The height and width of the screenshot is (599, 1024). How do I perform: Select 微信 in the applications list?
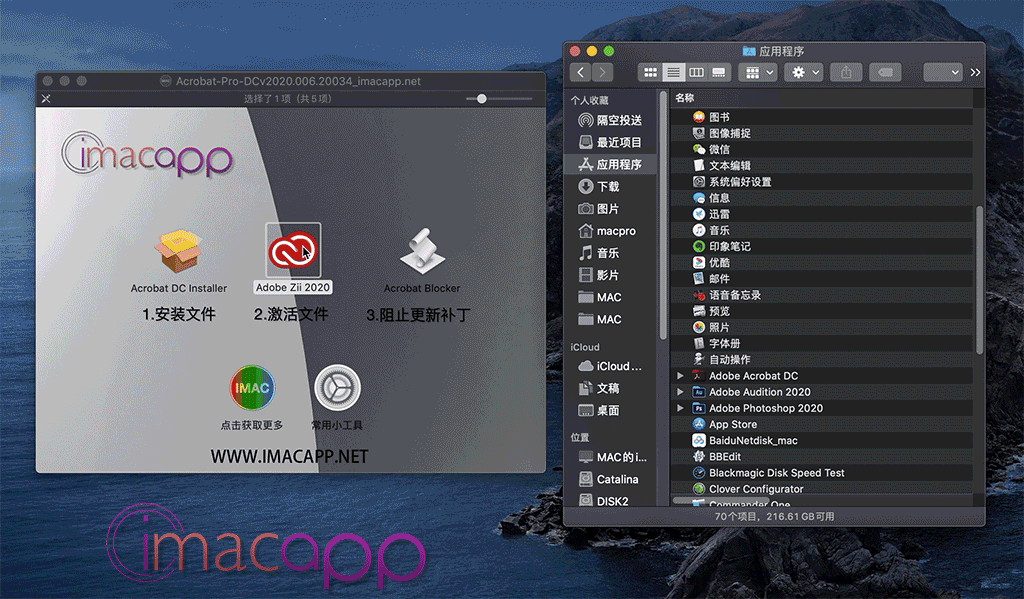pos(822,150)
